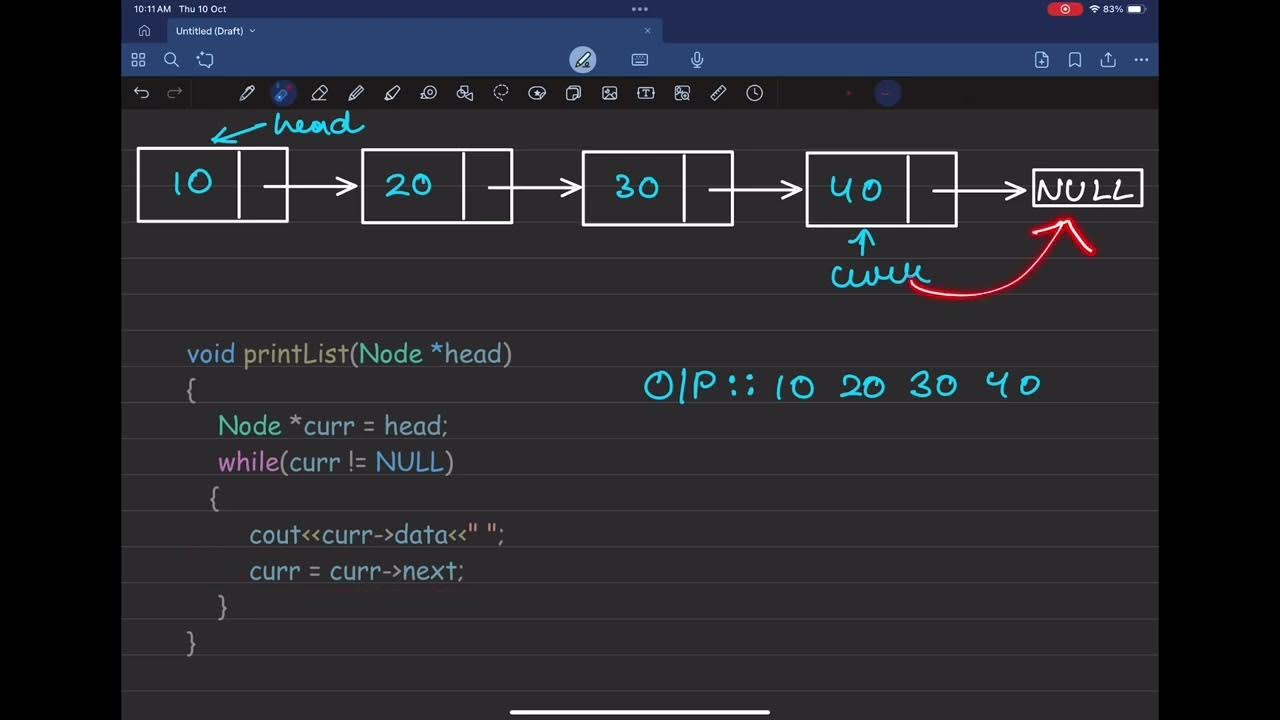Tap the handwritten 'head' label
The width and height of the screenshot is (1280, 720).
318,124
